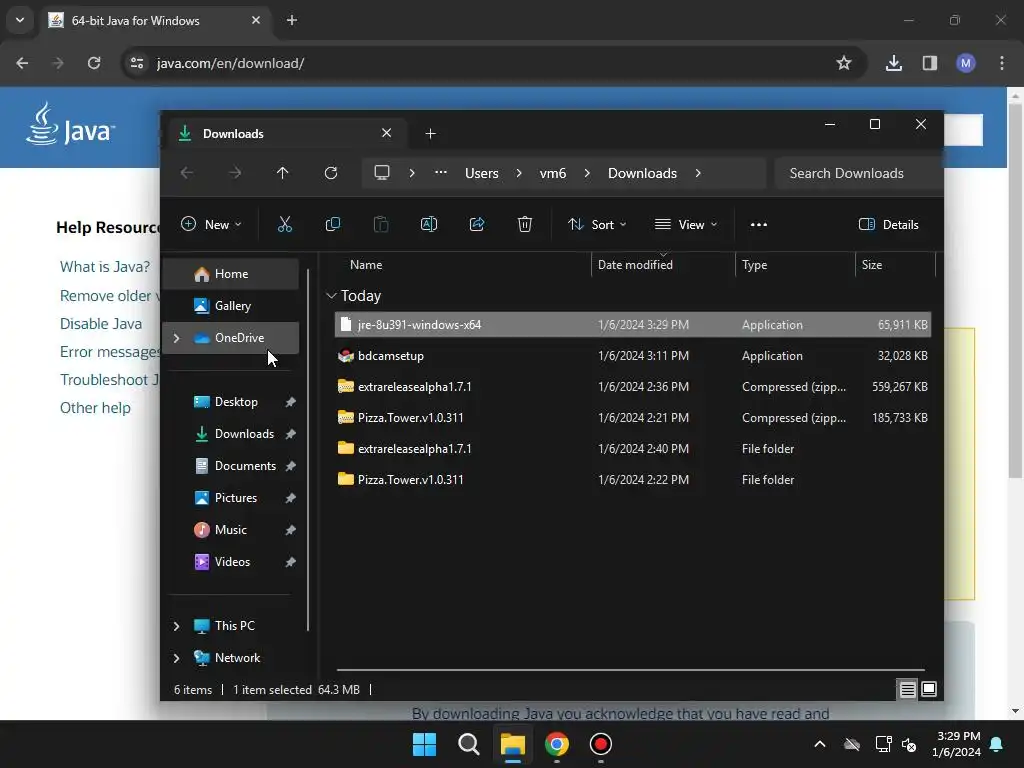This screenshot has height=768, width=1024.
Task: Select the bdcamsetup application file
Action: 632,356
